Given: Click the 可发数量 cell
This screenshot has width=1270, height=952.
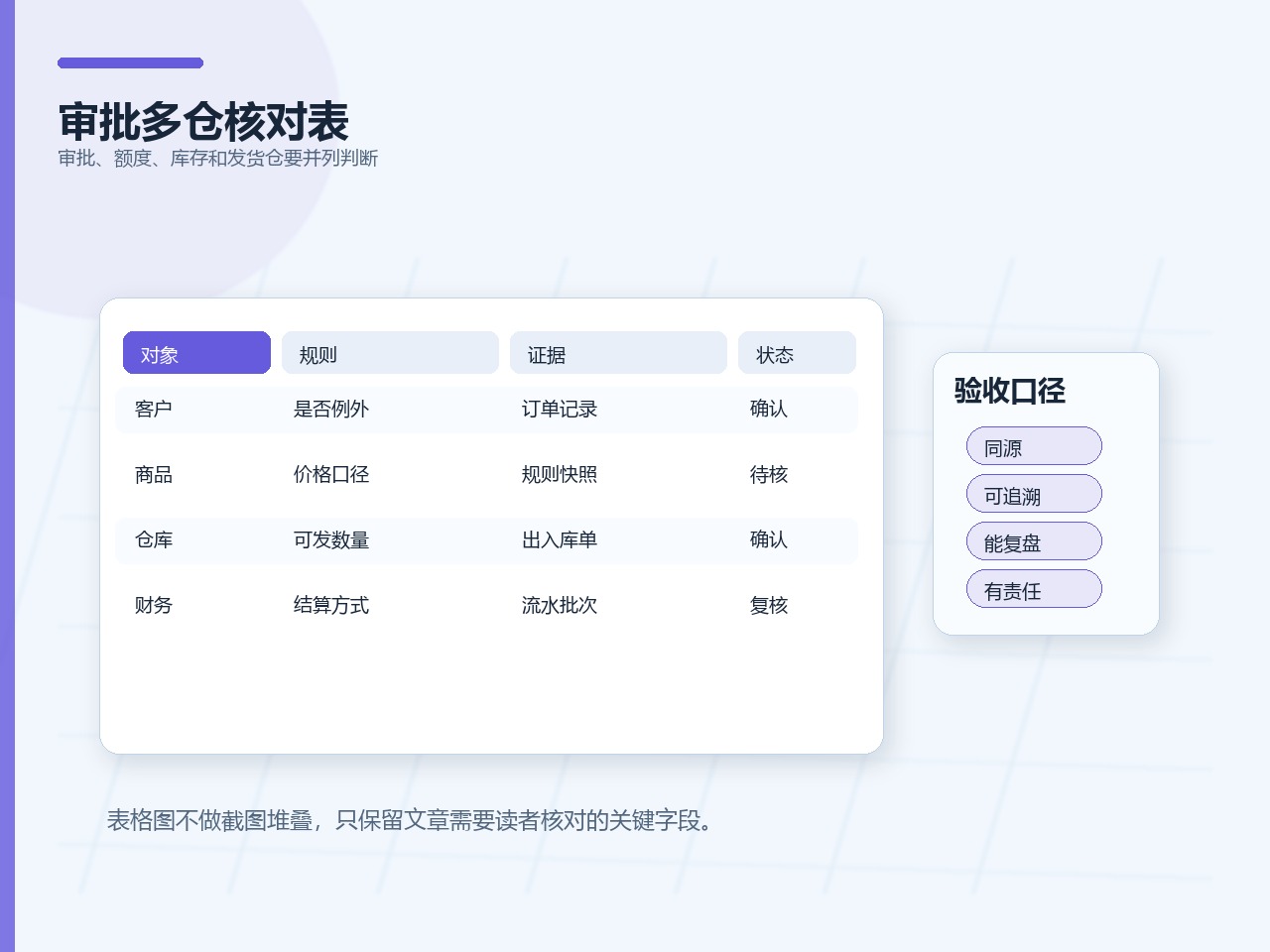Looking at the screenshot, I should [331, 540].
